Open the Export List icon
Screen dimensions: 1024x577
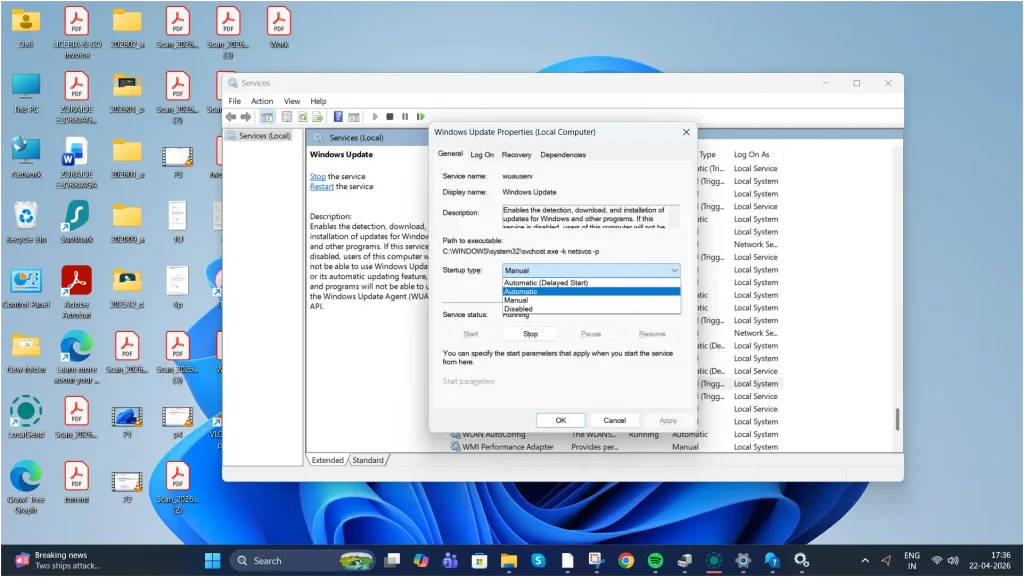pyautogui.click(x=318, y=116)
